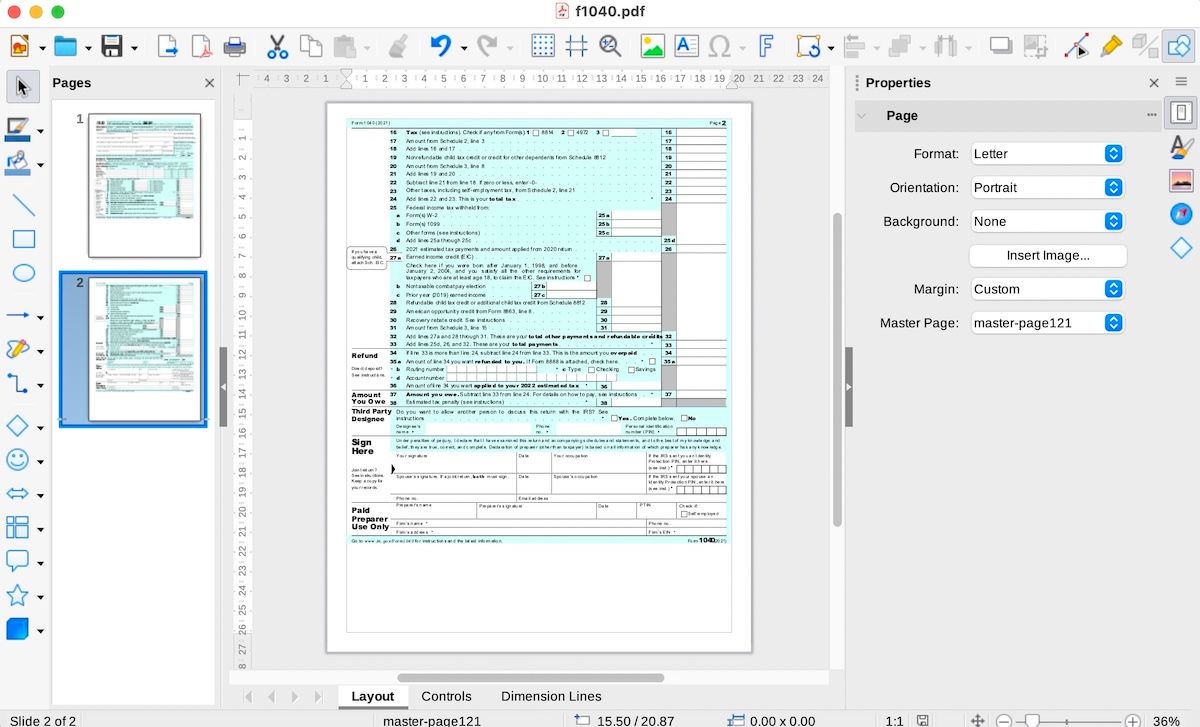Open the Block Arrows dropdown arrow
Image resolution: width=1200 pixels, height=727 pixels.
click(x=40, y=496)
